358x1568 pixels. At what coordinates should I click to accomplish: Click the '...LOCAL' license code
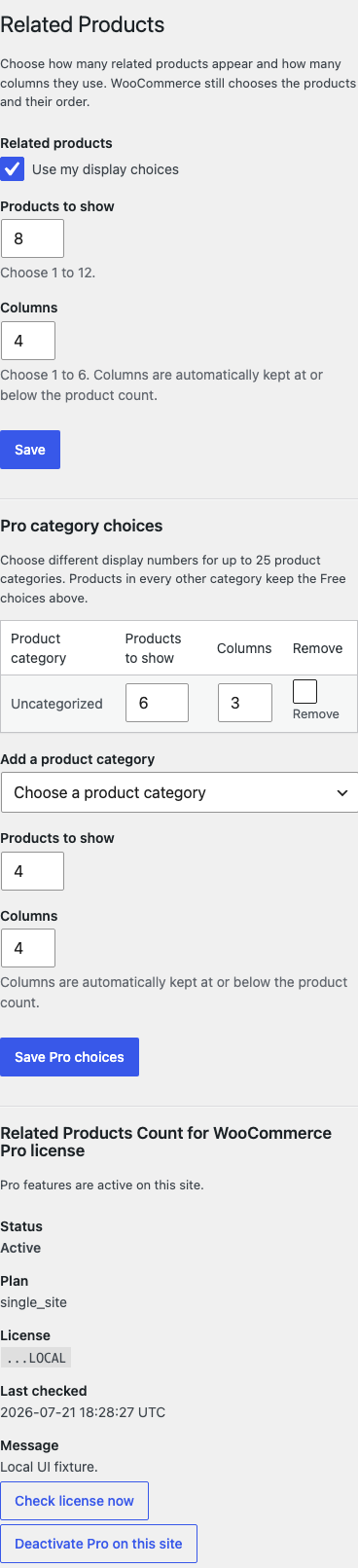(35, 1358)
